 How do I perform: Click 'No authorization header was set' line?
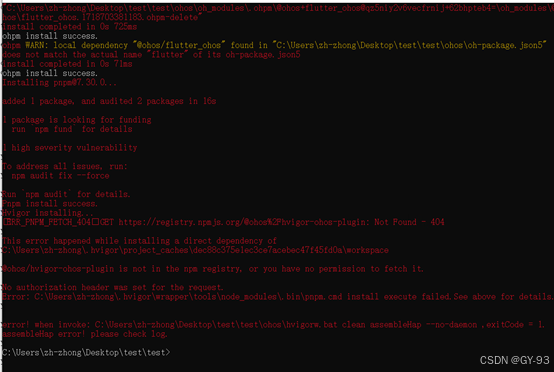tap(113, 287)
